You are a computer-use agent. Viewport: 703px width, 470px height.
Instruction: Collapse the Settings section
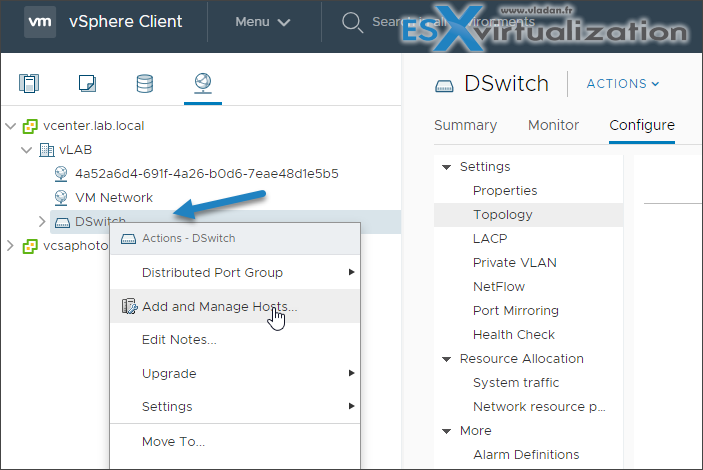click(447, 167)
